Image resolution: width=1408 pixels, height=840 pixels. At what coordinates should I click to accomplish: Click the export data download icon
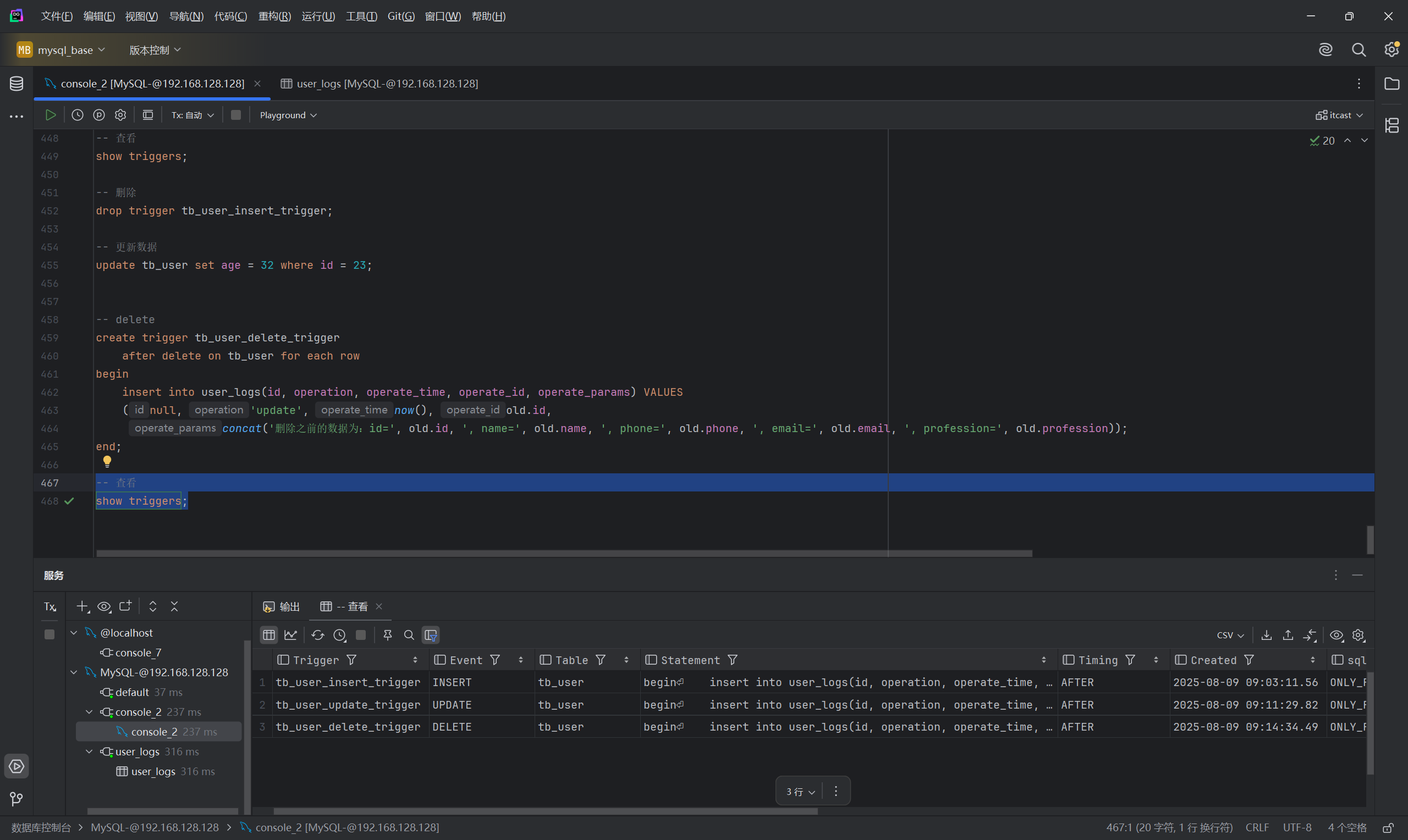pyautogui.click(x=1267, y=635)
